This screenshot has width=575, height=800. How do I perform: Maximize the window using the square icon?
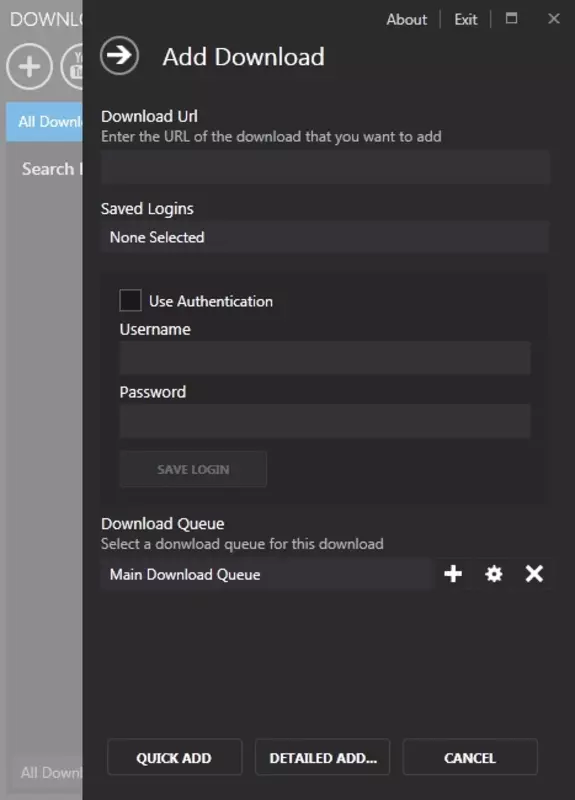pyautogui.click(x=511, y=18)
